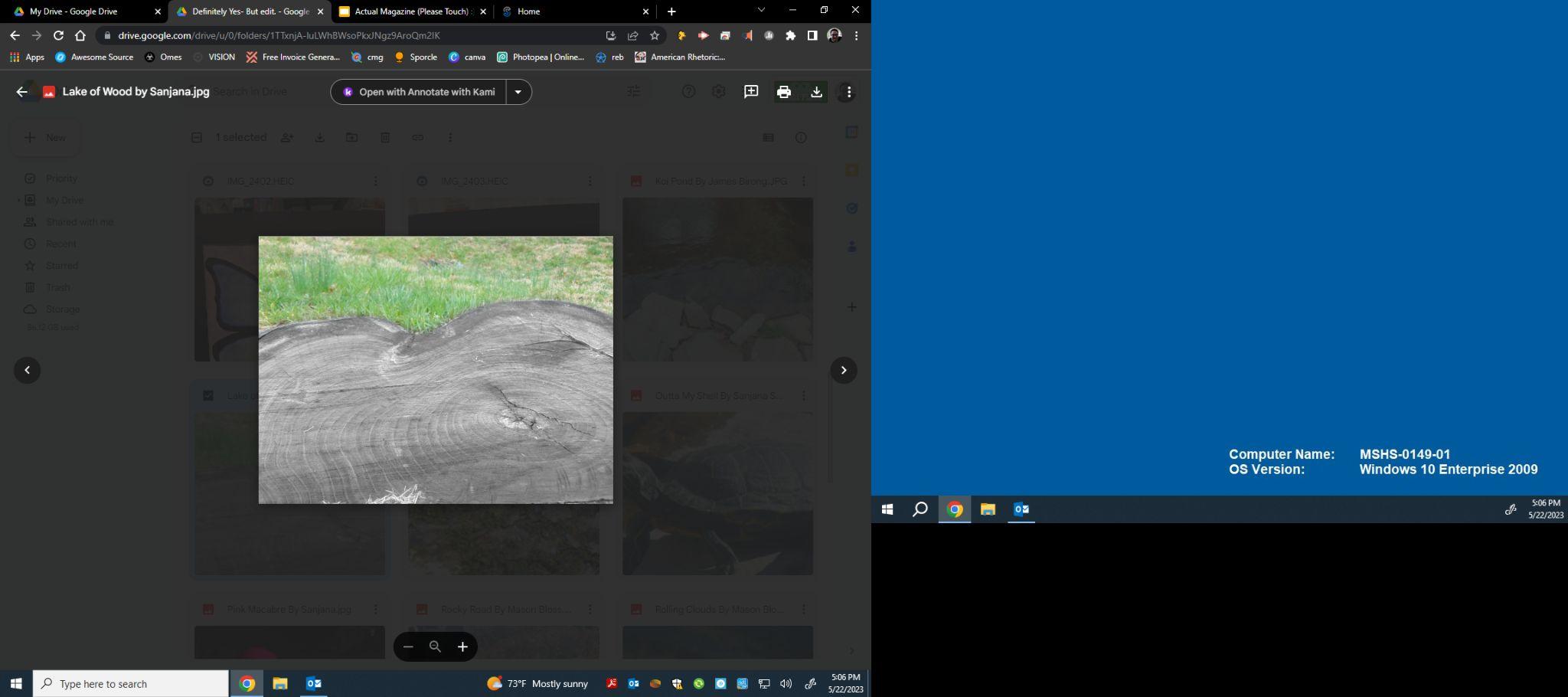Open American Rhetoric bookmark
This screenshot has height=697, width=1568.
coord(680,57)
